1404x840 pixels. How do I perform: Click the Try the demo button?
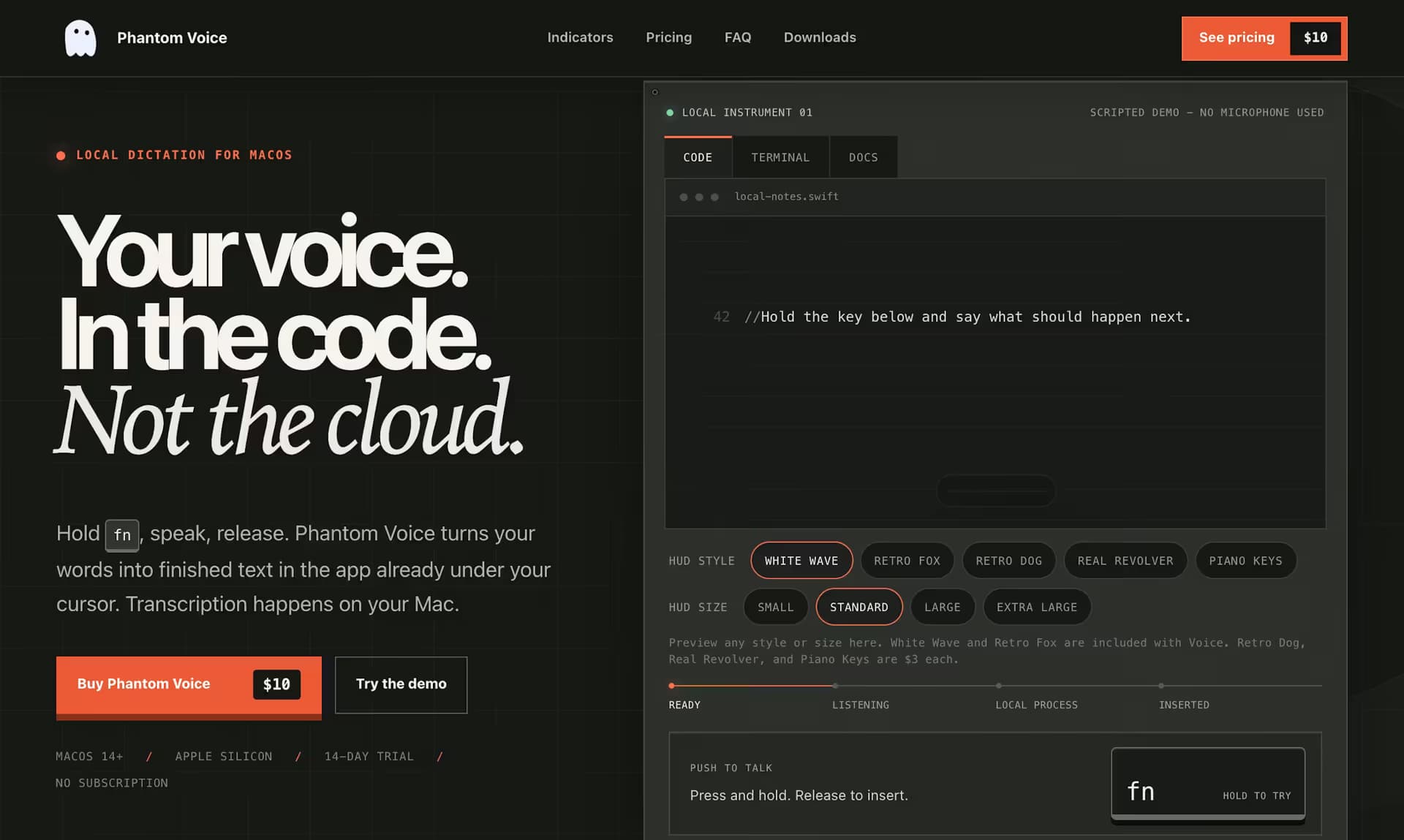pos(401,685)
